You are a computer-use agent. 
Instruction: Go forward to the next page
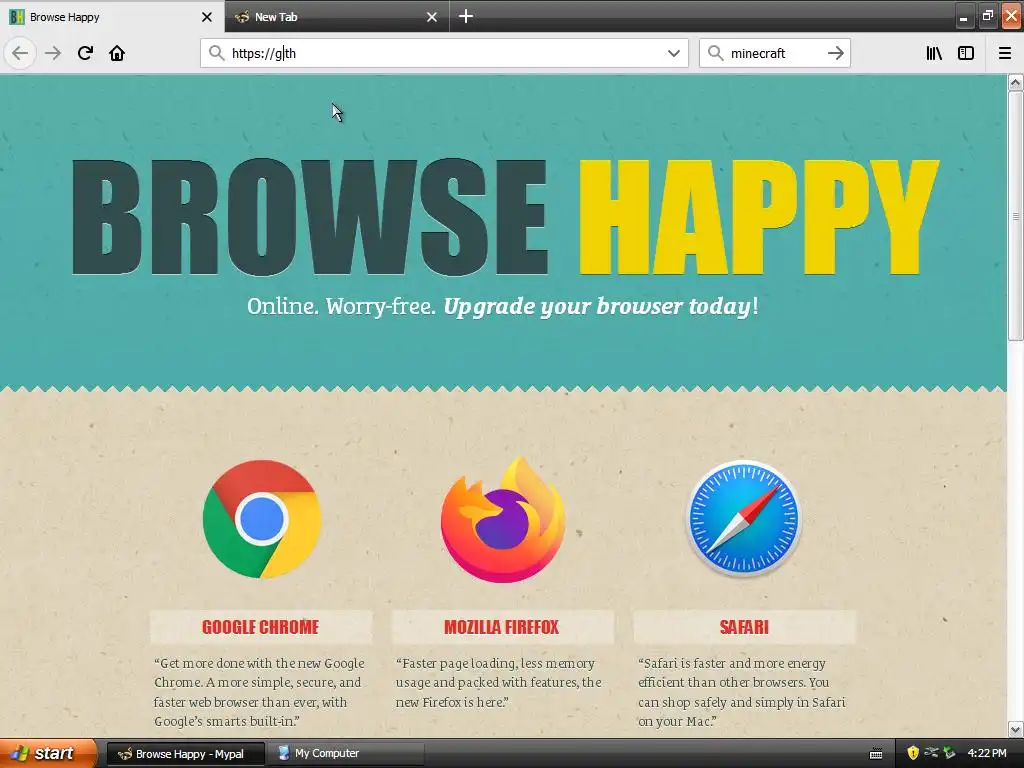coord(53,53)
